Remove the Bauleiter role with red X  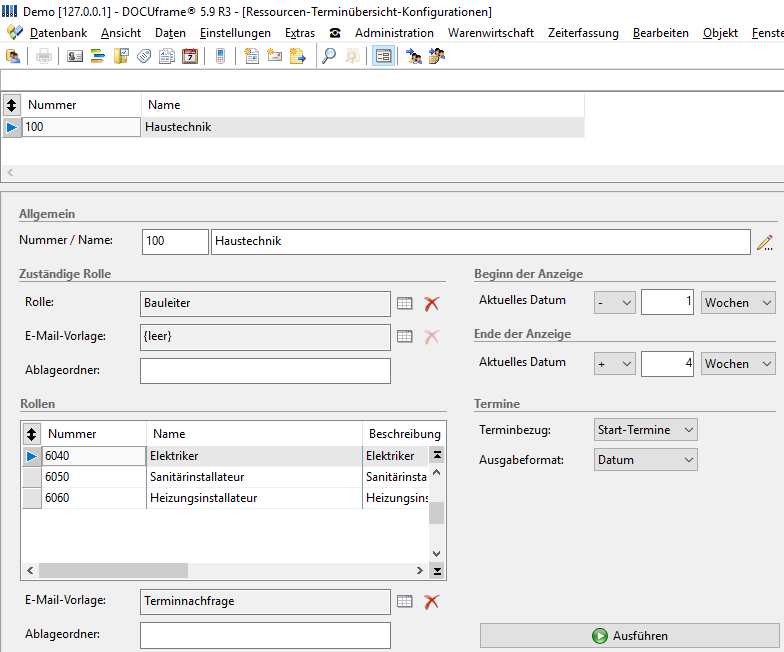click(x=432, y=304)
